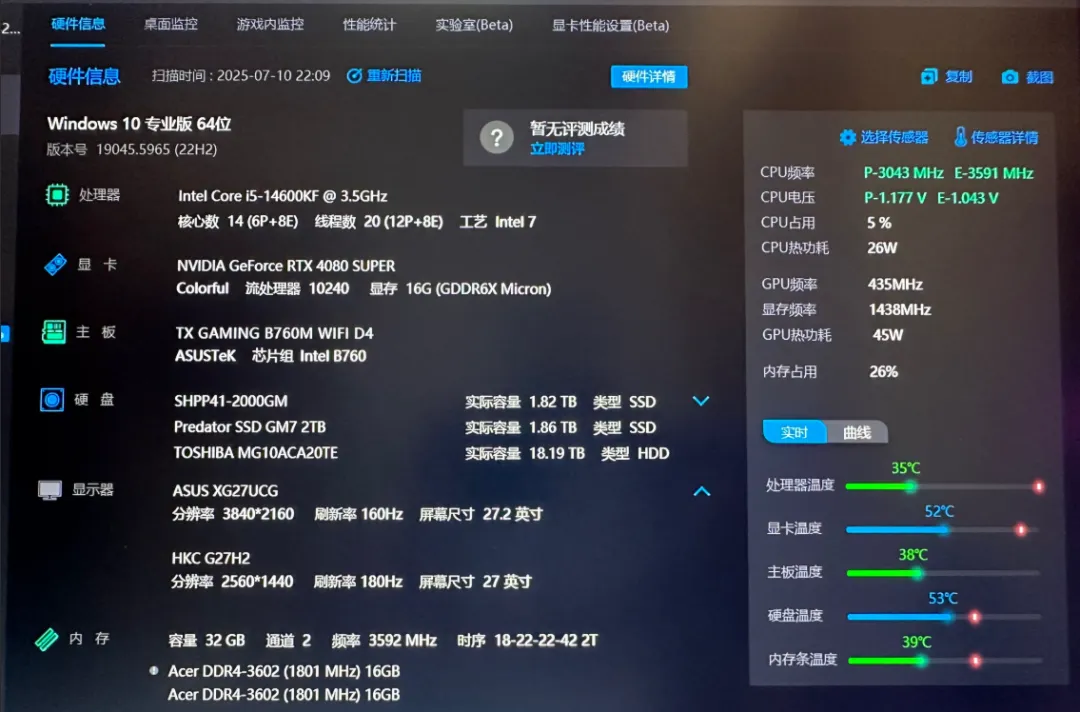
Task: Click the 显卡温度 slider bar
Action: click(x=942, y=530)
